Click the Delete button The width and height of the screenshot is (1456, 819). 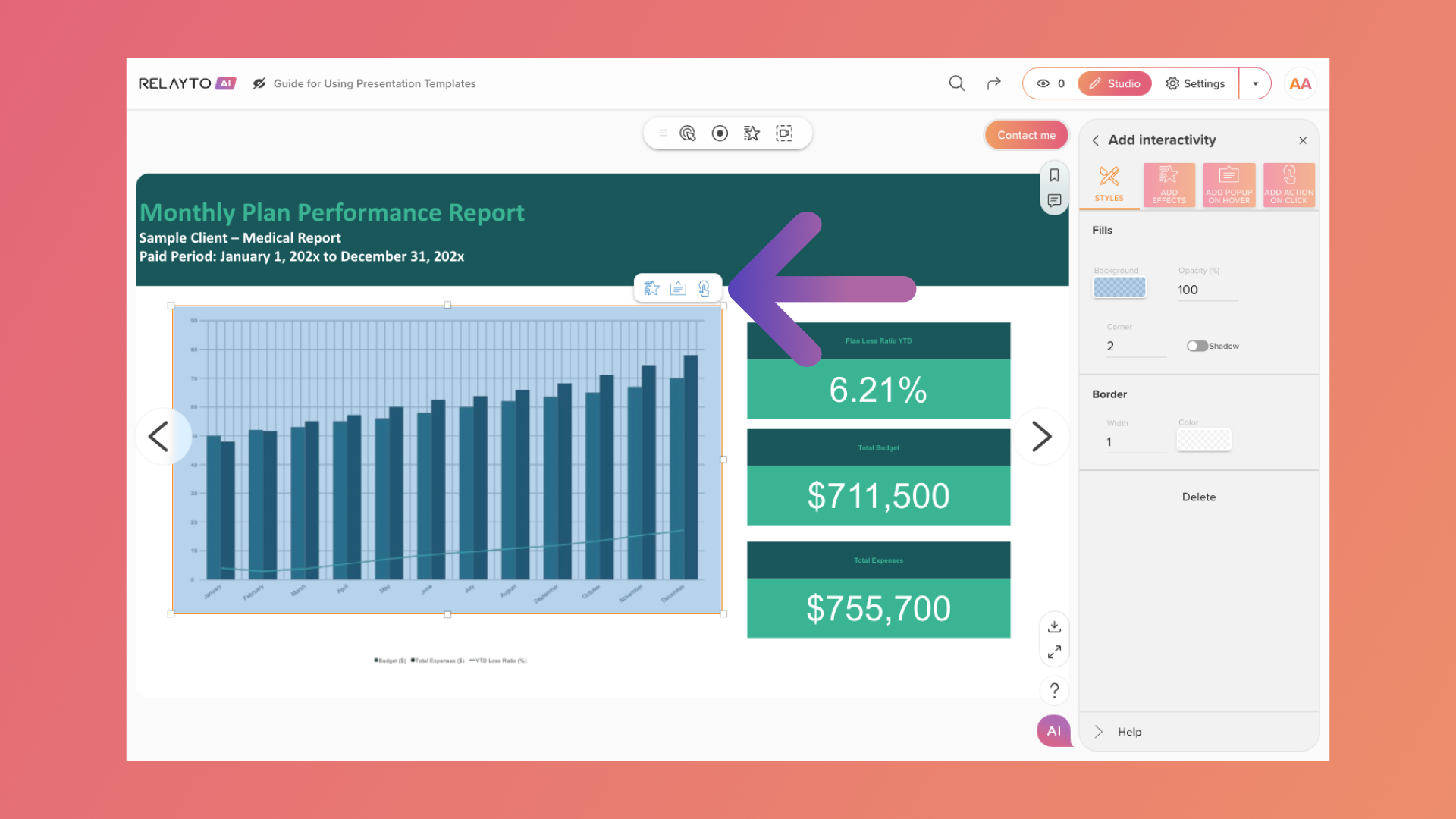pos(1198,497)
